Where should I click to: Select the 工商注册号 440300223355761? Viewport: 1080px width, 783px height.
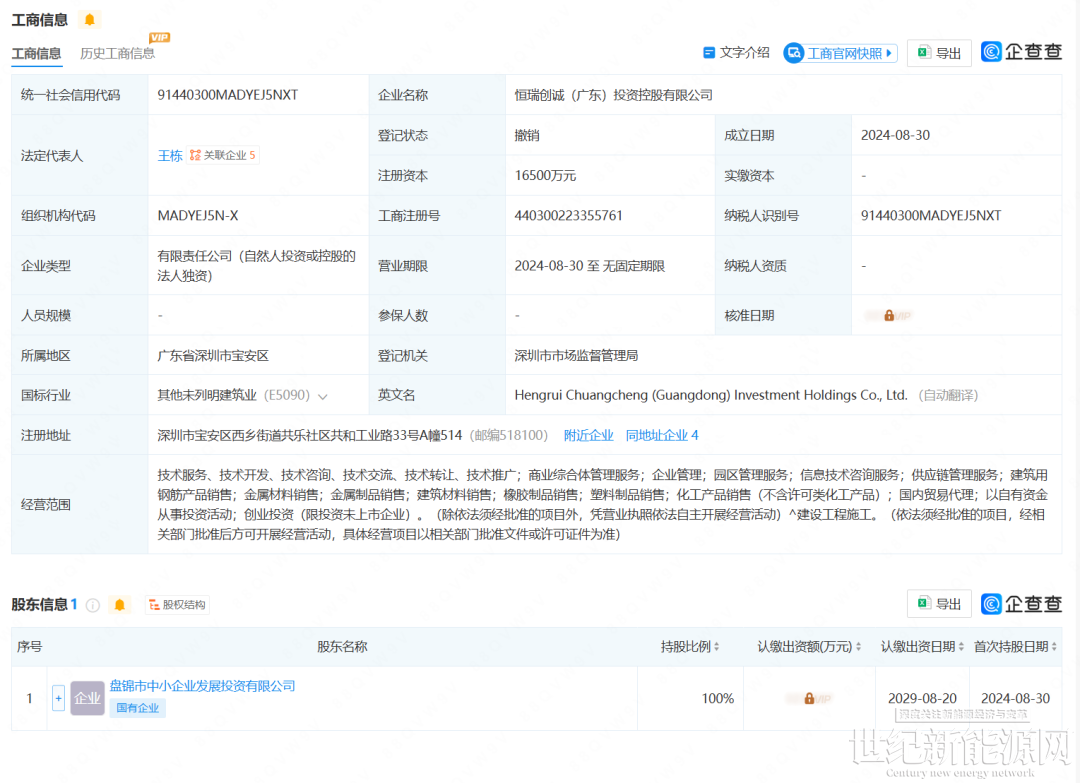(568, 216)
